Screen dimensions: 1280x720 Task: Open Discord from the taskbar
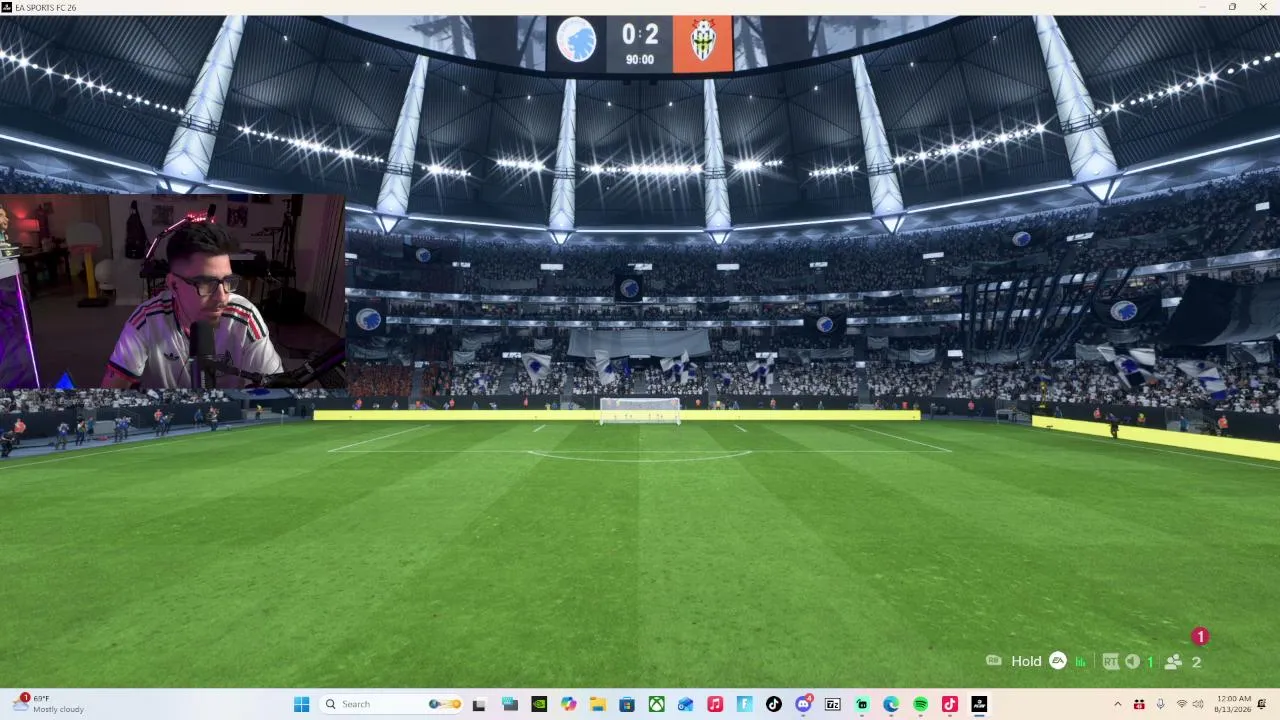click(x=803, y=704)
